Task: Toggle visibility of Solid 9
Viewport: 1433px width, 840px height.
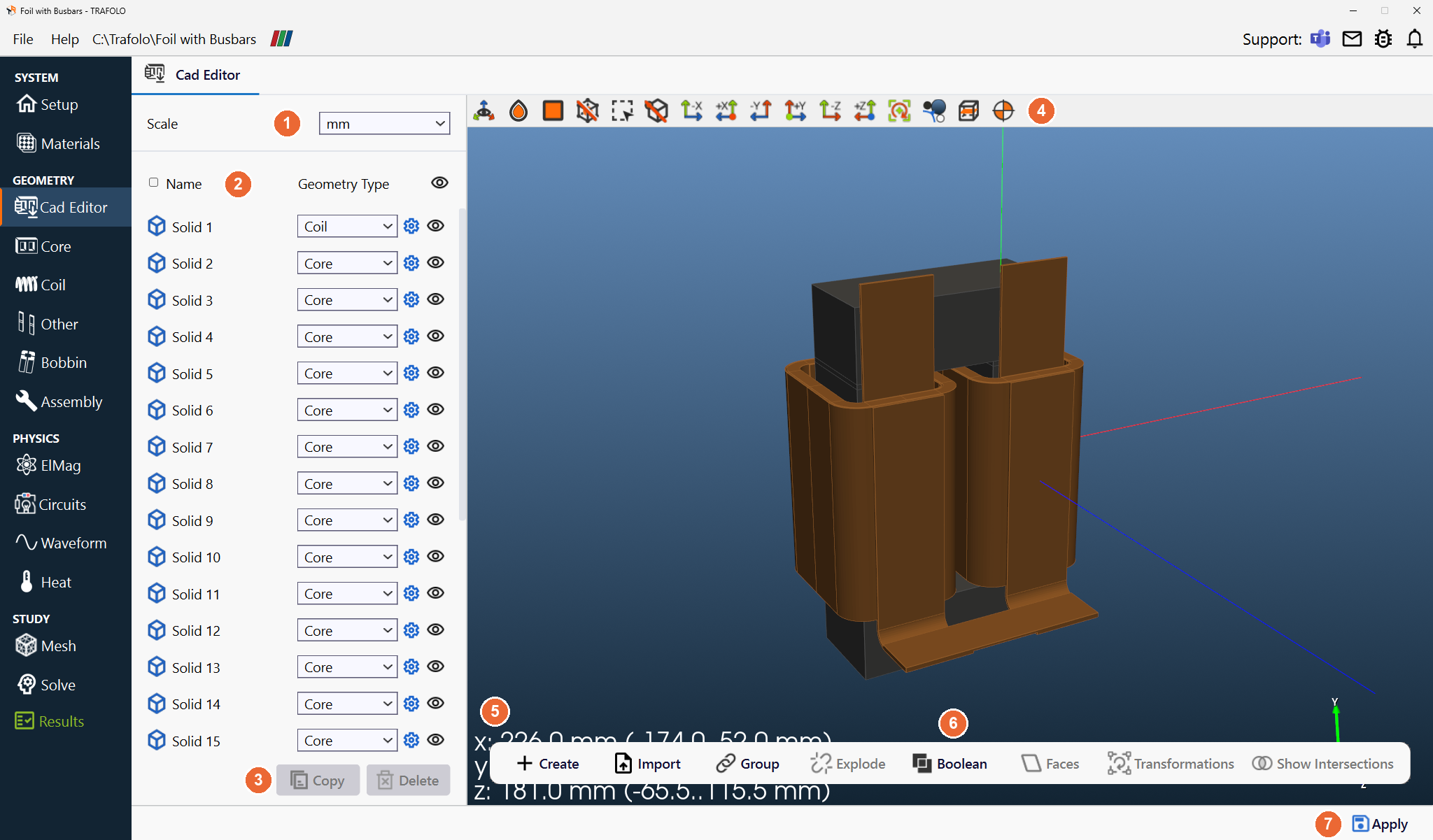Action: pyautogui.click(x=436, y=520)
